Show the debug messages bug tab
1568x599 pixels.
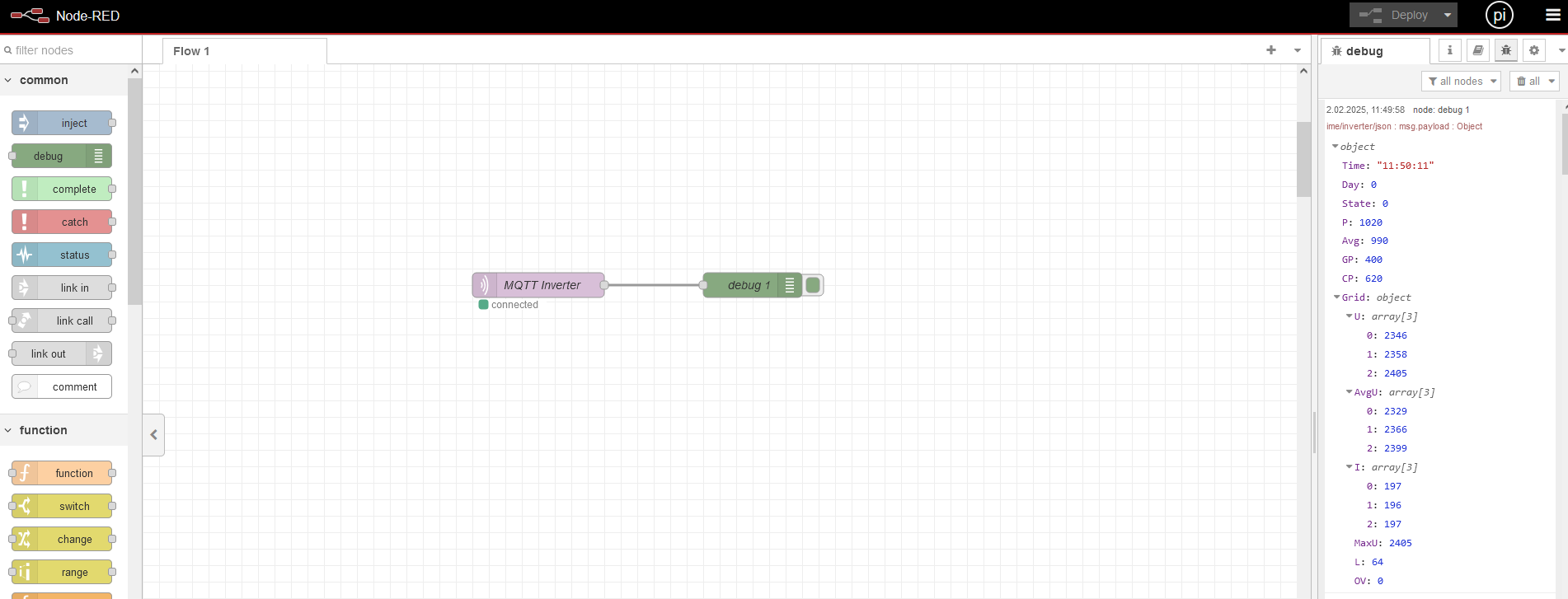tap(1506, 50)
